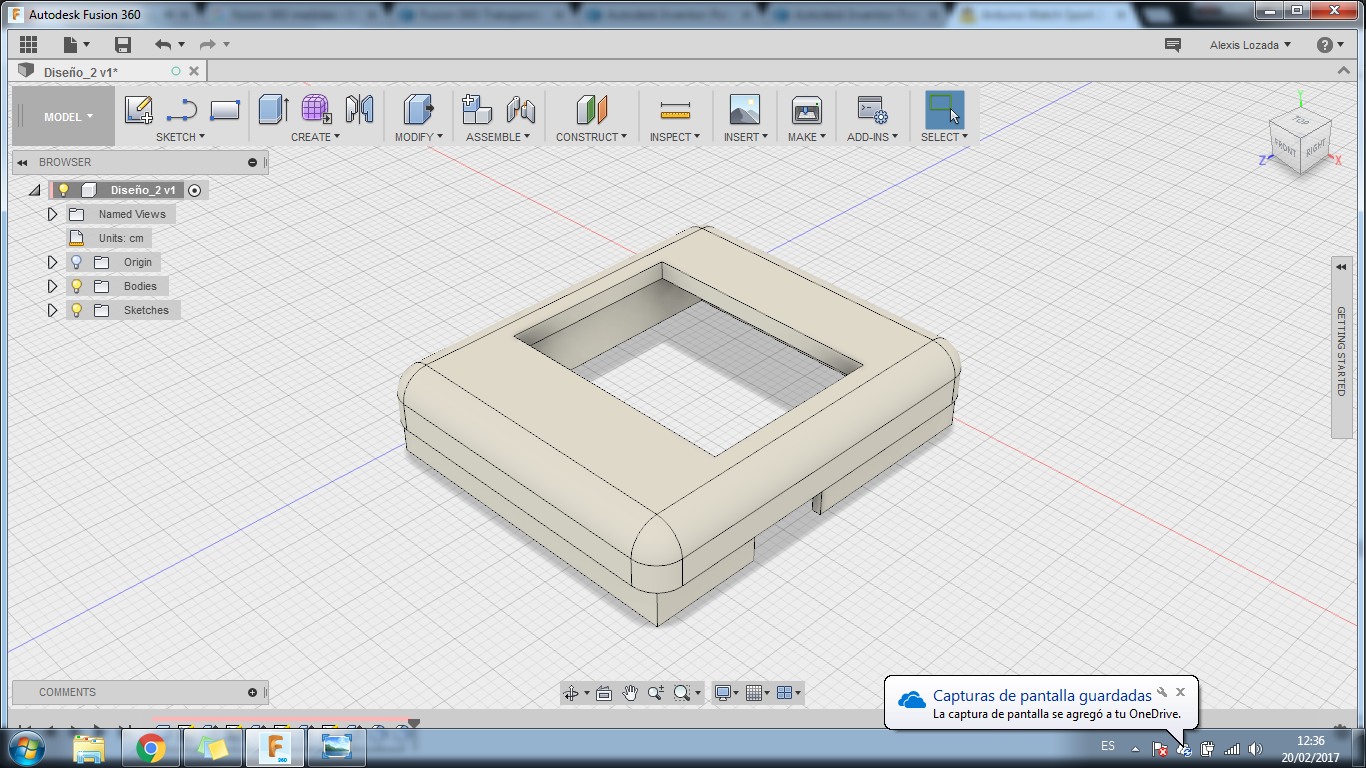Viewport: 1366px width, 768px height.
Task: Activate the Select tool icon
Action: [944, 108]
